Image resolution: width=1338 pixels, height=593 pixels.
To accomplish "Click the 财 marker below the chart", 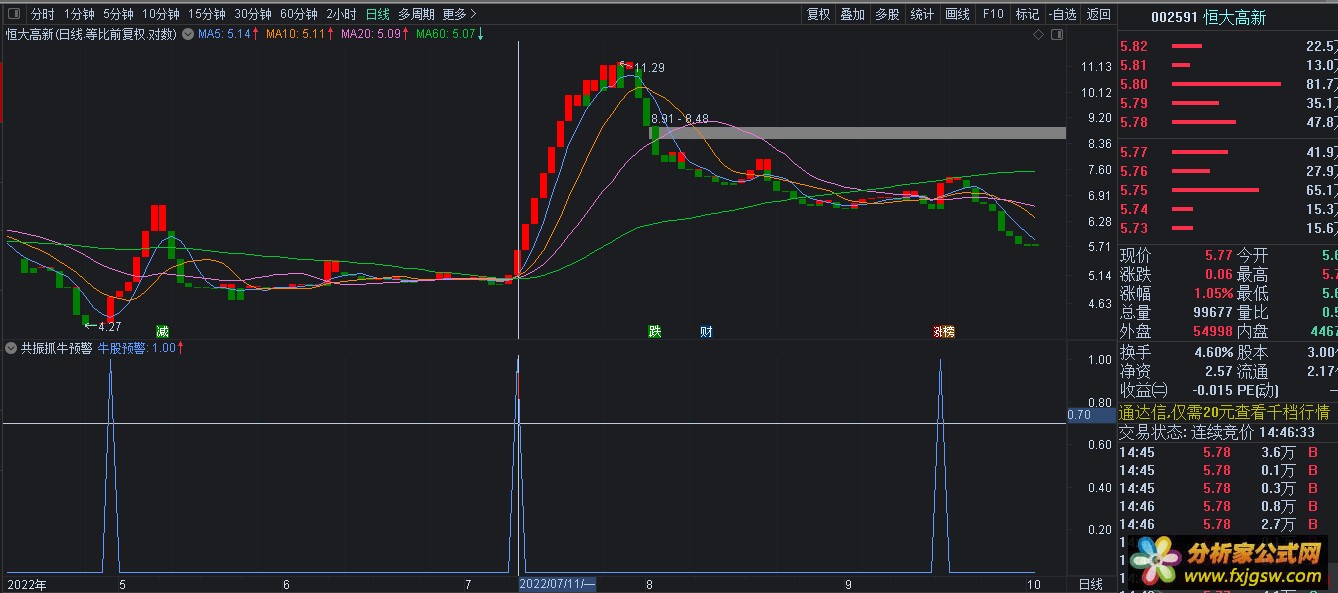I will click(x=706, y=331).
